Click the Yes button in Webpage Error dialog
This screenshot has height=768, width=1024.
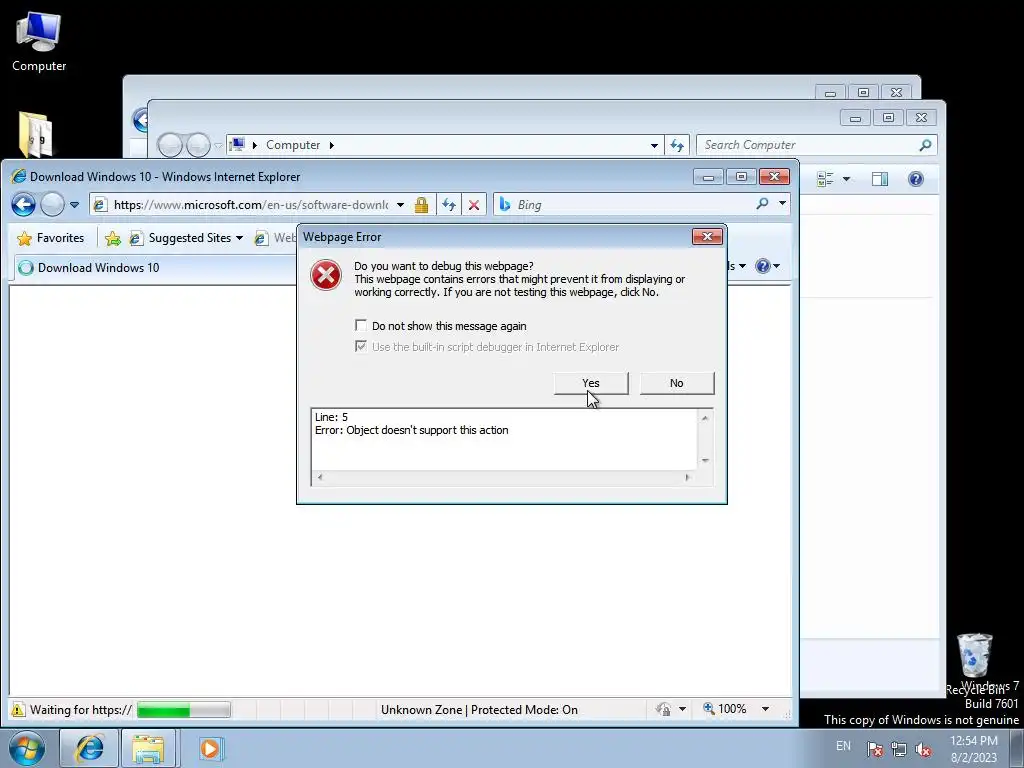(591, 383)
